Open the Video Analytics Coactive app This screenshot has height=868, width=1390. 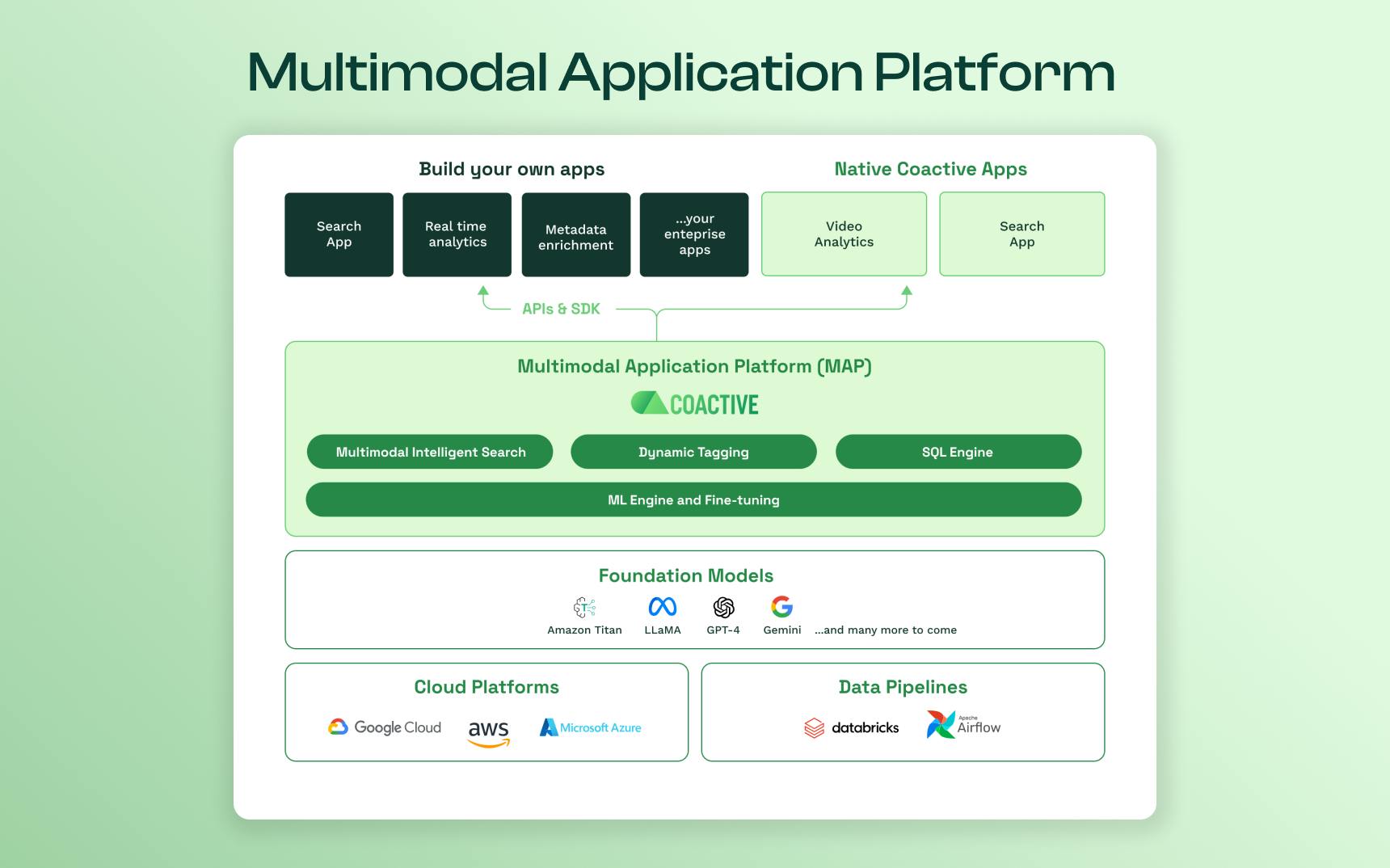coord(844,234)
